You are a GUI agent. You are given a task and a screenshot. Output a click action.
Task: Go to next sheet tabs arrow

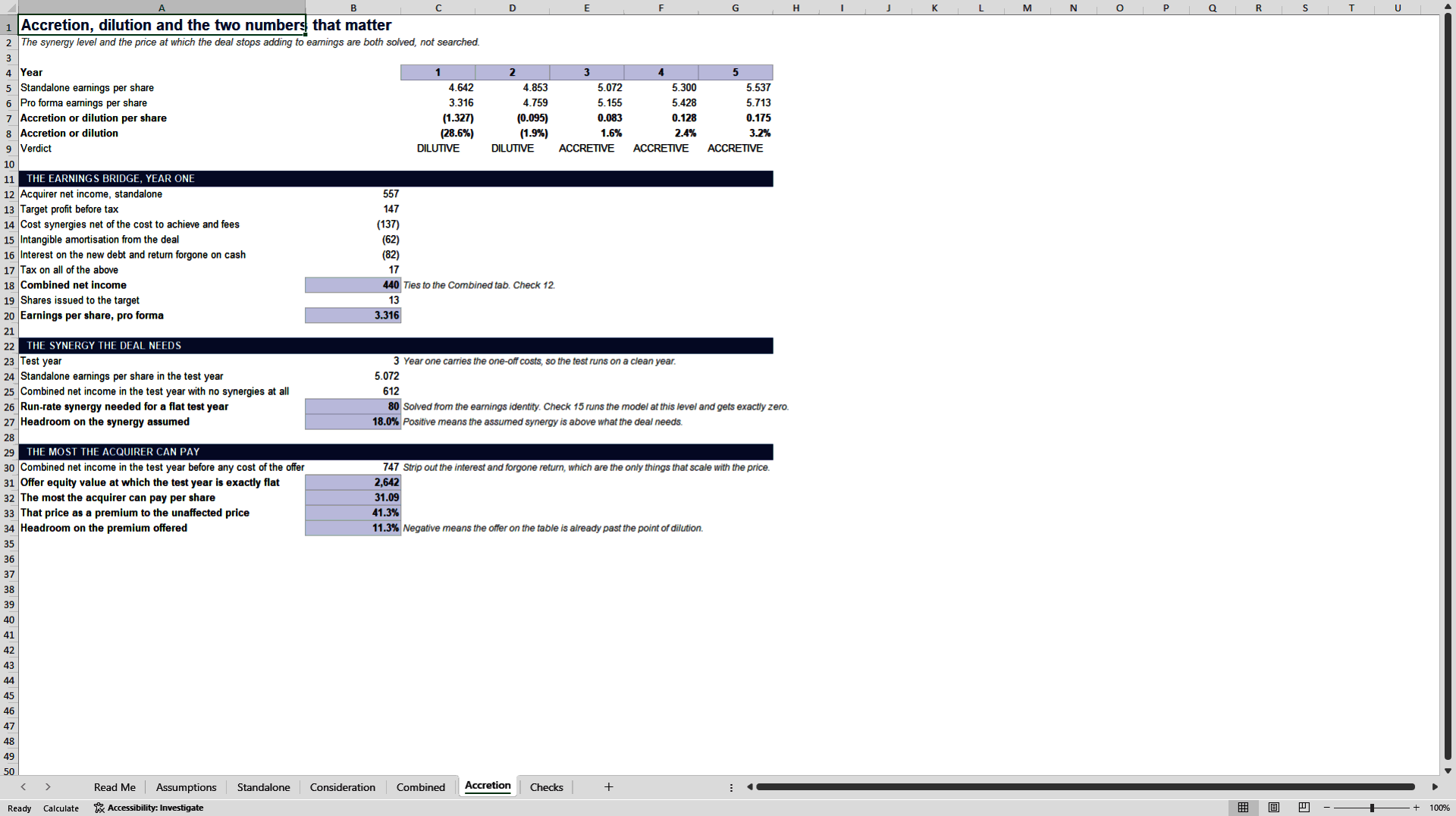[x=48, y=787]
